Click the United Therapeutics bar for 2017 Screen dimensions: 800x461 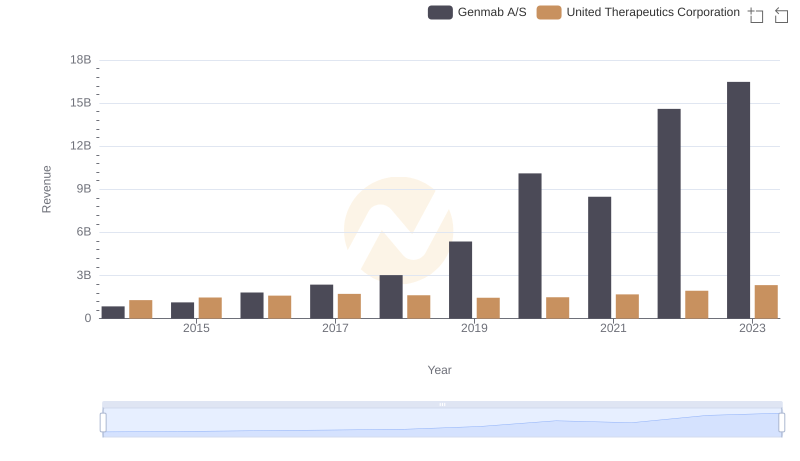(349, 306)
